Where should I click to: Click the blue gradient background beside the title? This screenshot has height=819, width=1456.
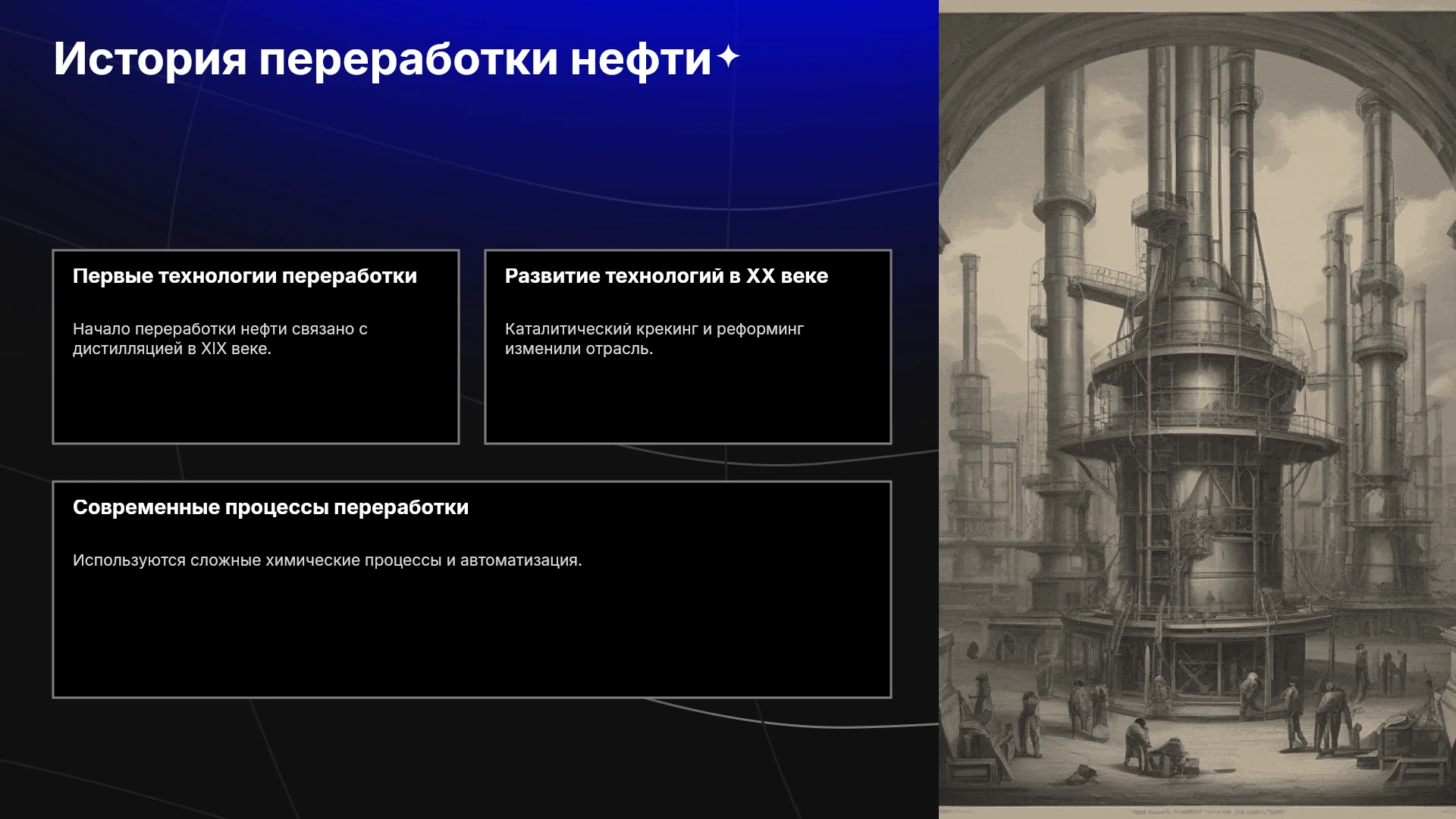coord(834,61)
